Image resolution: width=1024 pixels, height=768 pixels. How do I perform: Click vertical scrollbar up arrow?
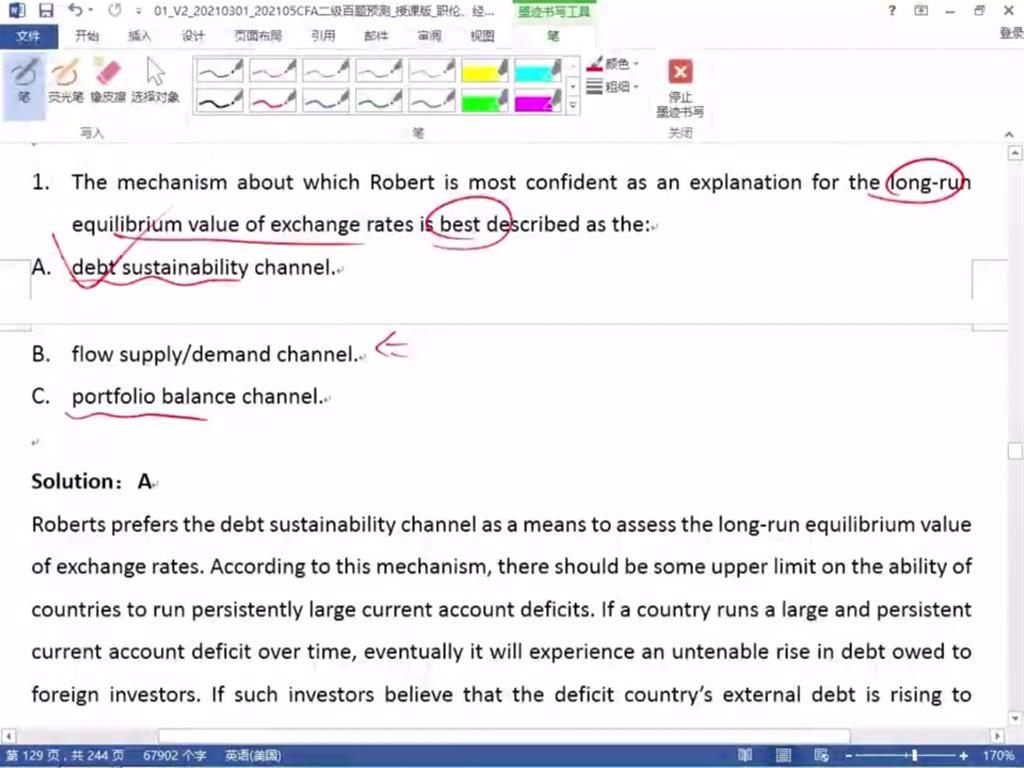tap(1014, 153)
